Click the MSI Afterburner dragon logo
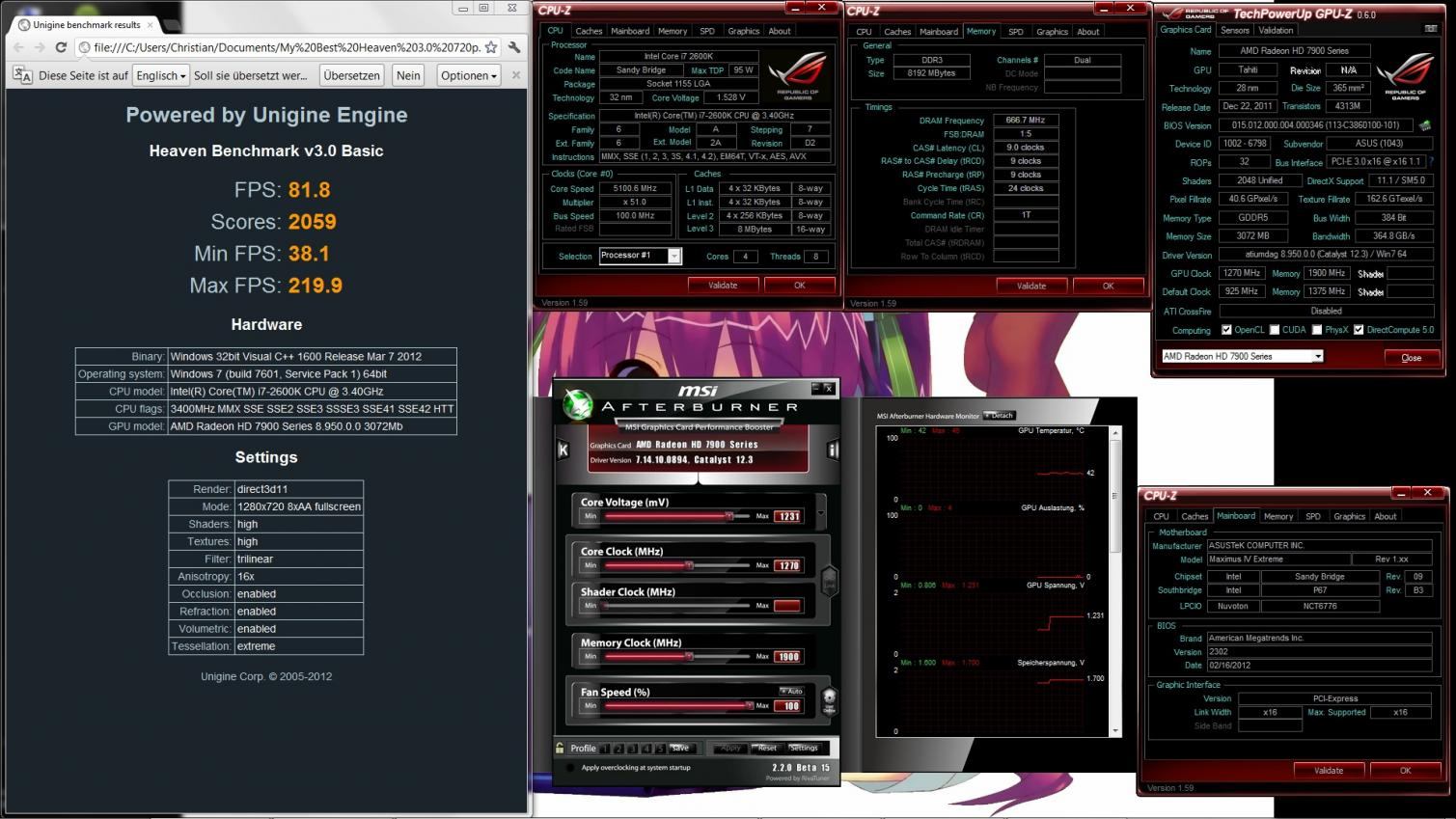 pos(578,403)
